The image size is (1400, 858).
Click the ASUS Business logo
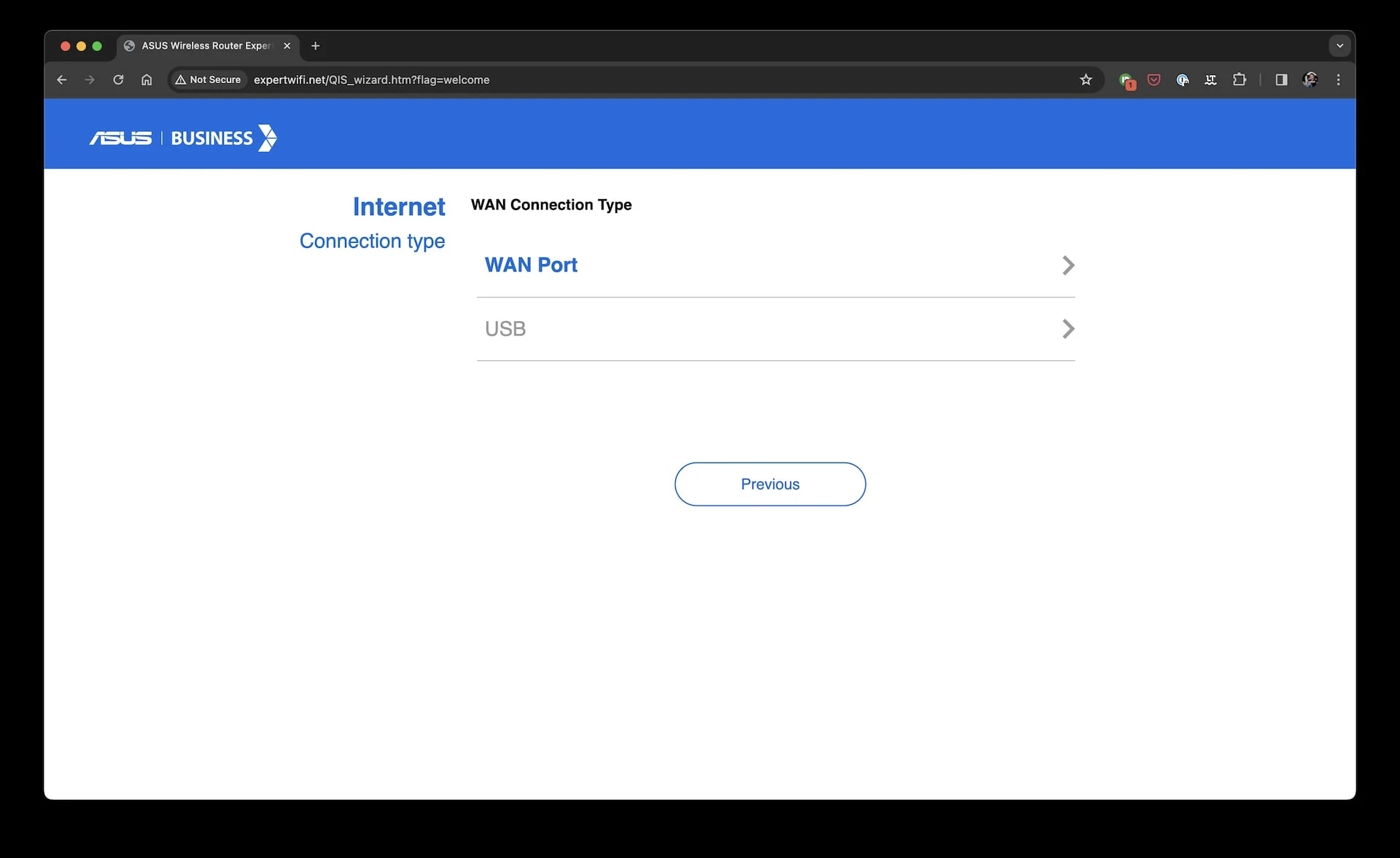183,138
